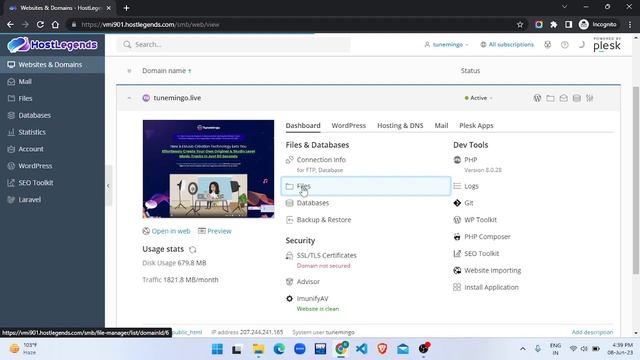The height and width of the screenshot is (360, 640).
Task: Open PHP Composer link
Action: [x=487, y=237]
